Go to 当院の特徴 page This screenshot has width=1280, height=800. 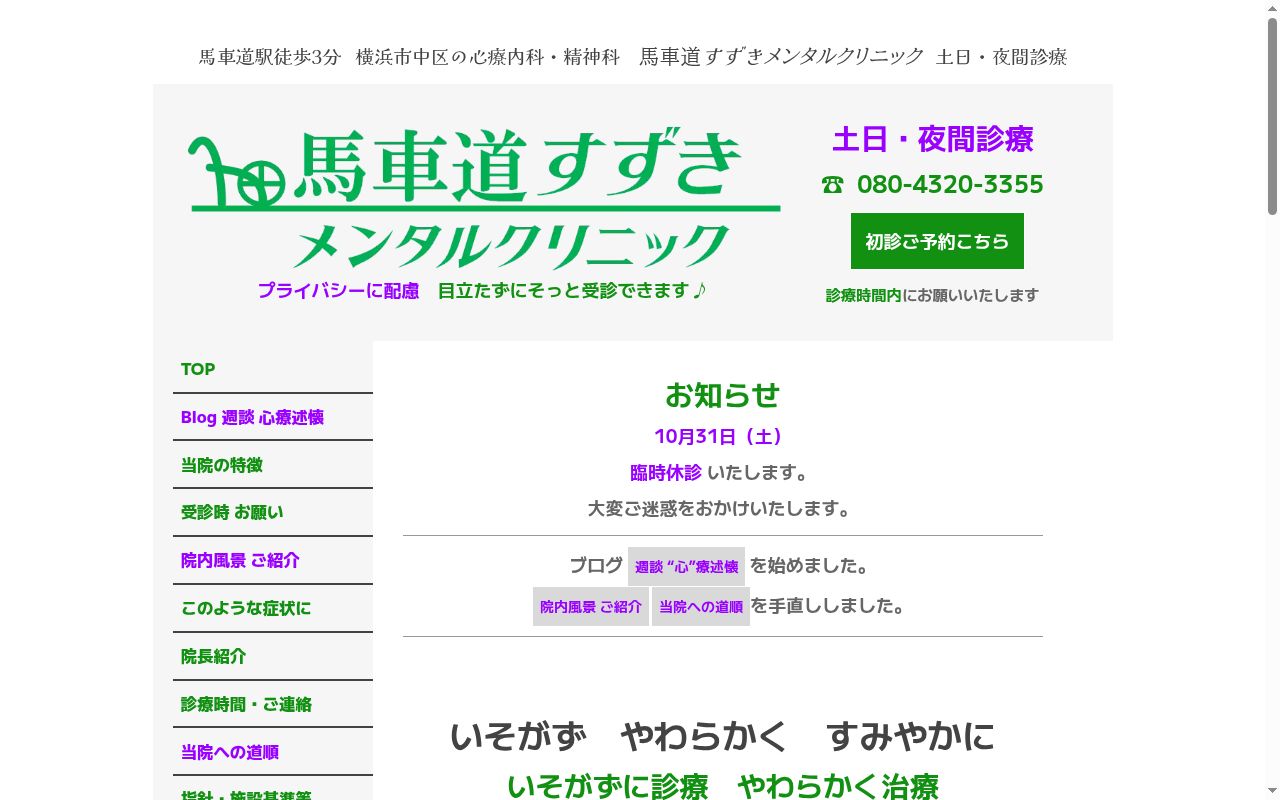tap(272, 465)
